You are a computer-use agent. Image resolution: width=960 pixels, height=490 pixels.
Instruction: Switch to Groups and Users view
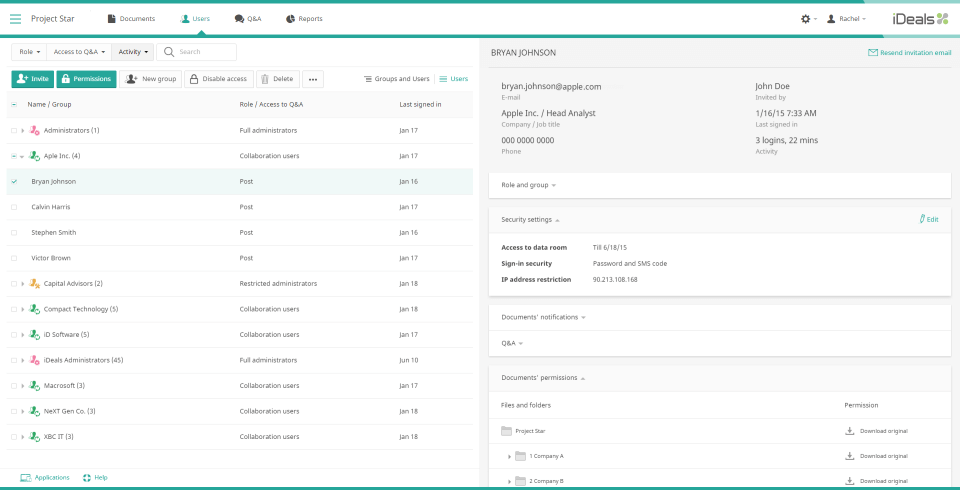pos(396,79)
